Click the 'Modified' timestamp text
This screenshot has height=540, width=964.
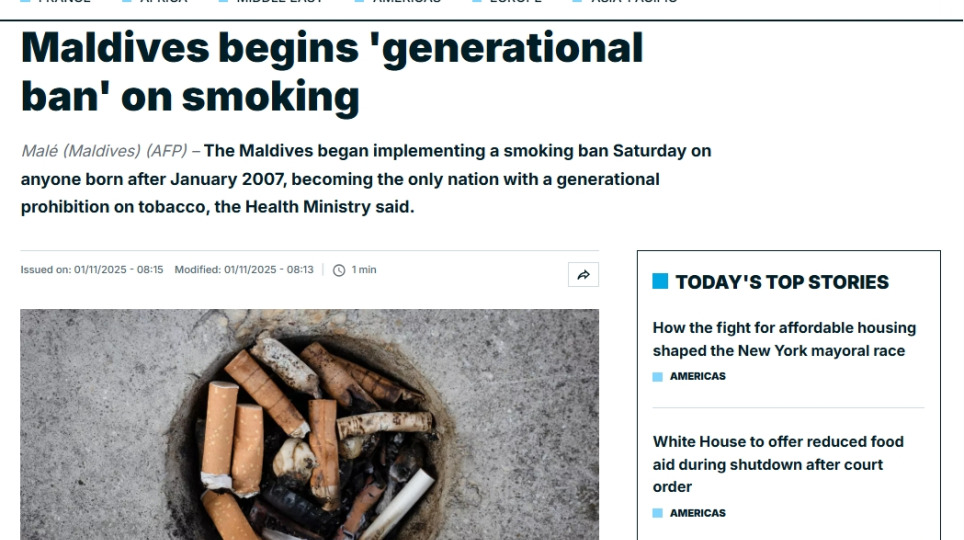[244, 270]
